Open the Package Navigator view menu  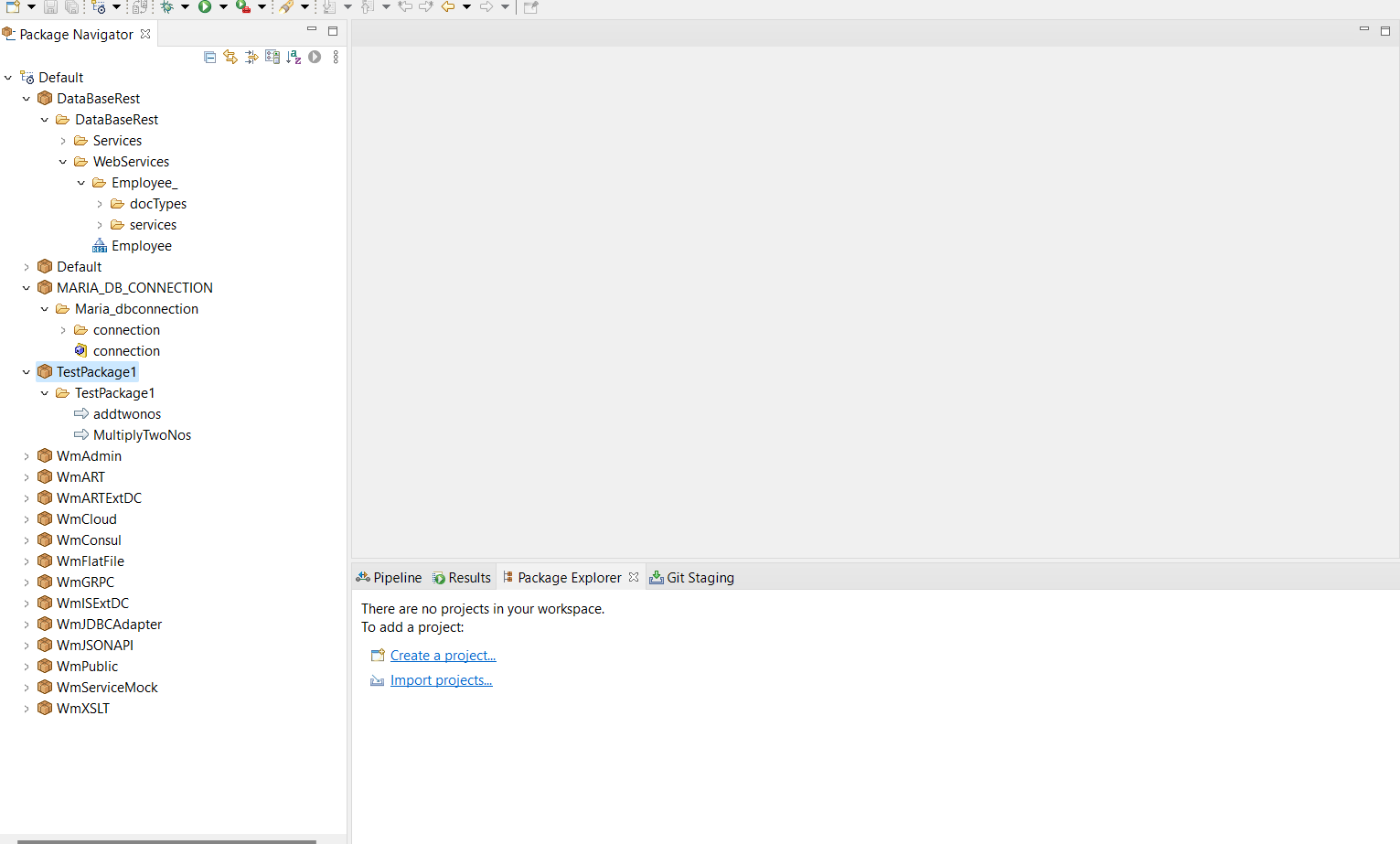(335, 57)
